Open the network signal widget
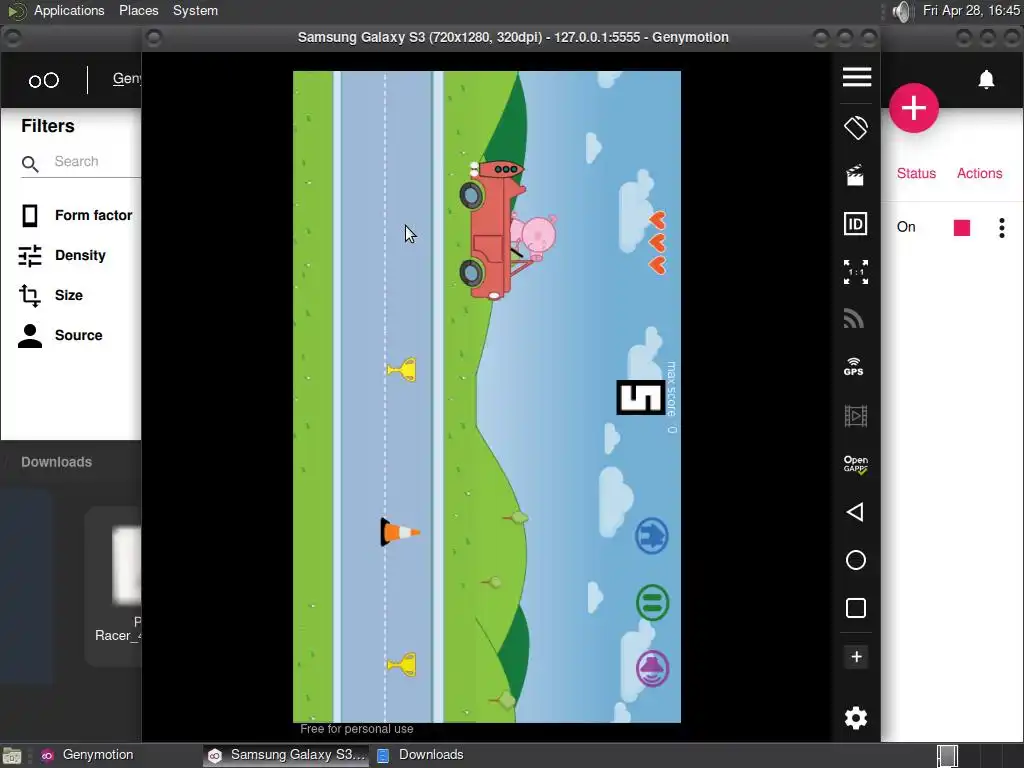Image resolution: width=1024 pixels, height=768 pixels. (854, 319)
